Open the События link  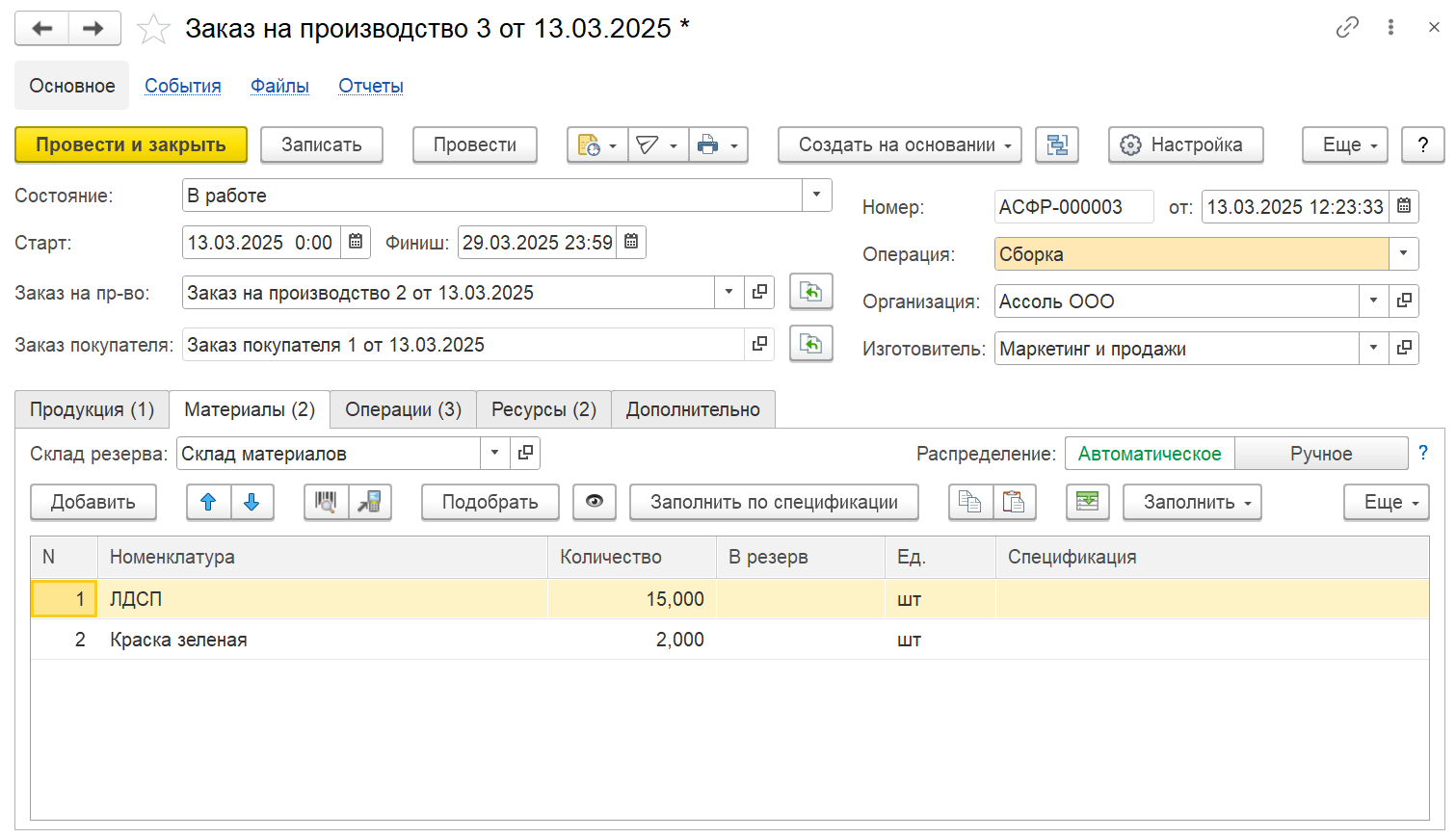point(183,86)
